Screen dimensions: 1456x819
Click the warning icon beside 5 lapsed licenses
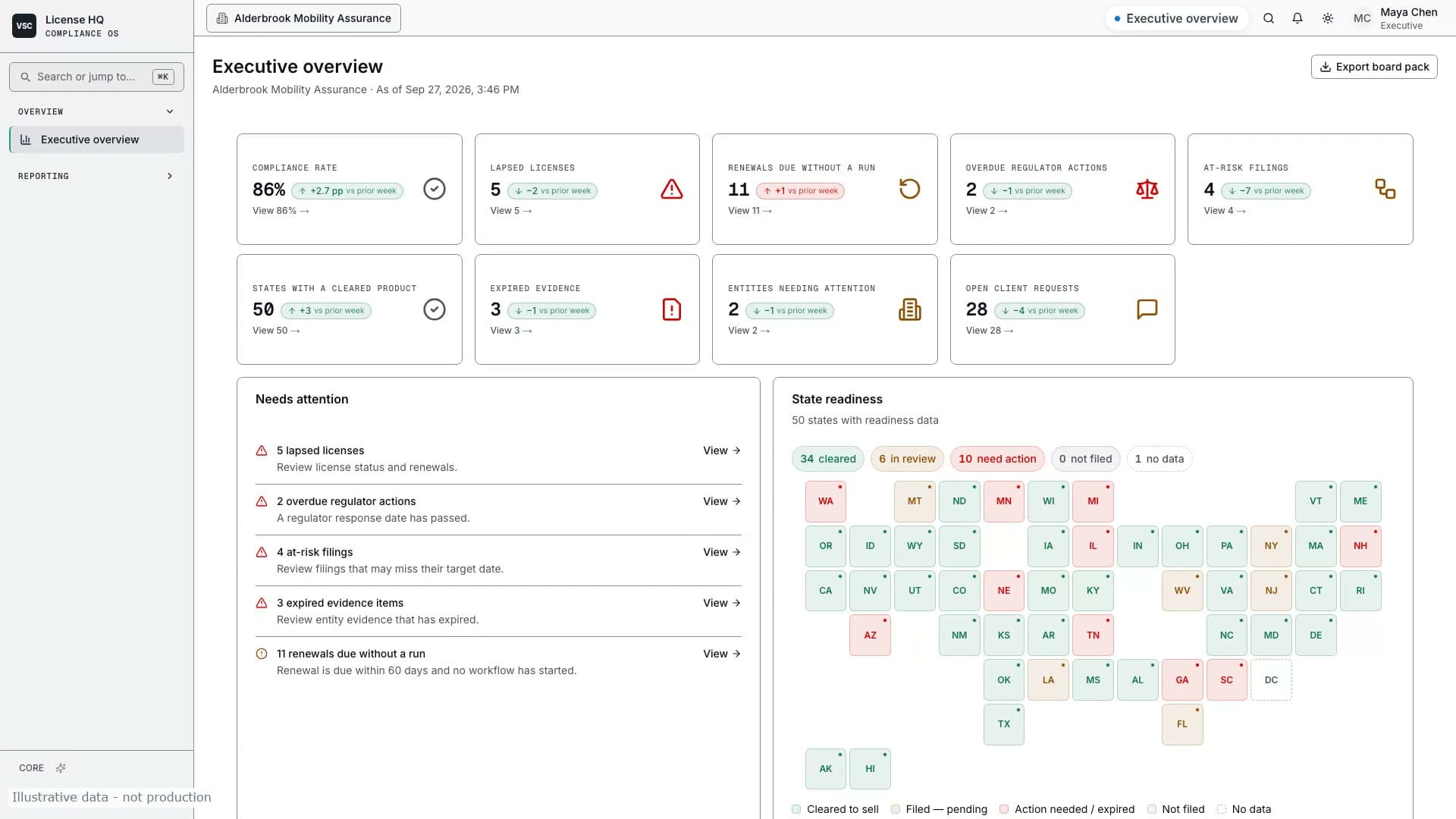(x=262, y=450)
